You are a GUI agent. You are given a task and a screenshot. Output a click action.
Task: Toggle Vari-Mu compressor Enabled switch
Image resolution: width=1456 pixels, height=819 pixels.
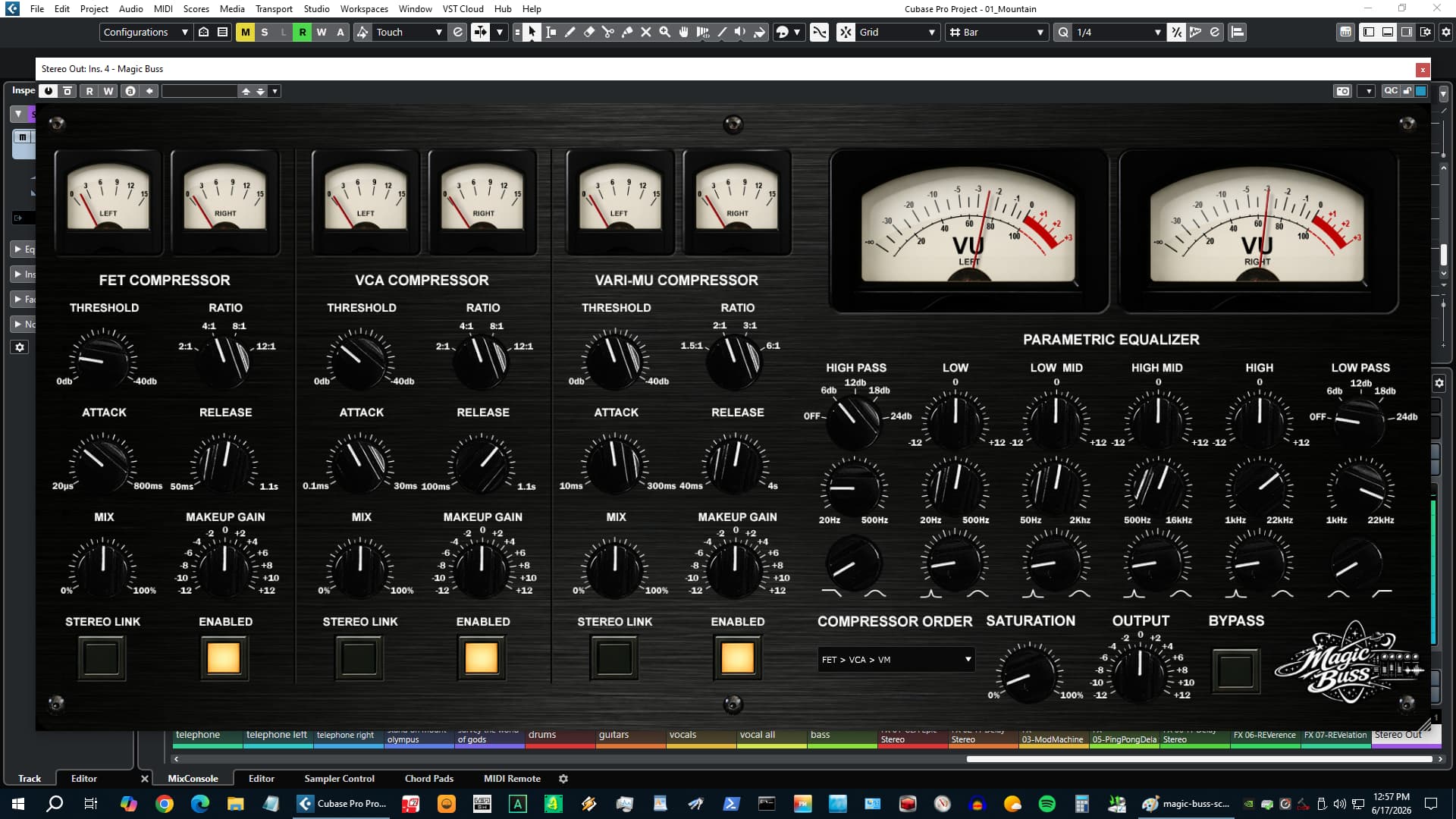(x=737, y=657)
